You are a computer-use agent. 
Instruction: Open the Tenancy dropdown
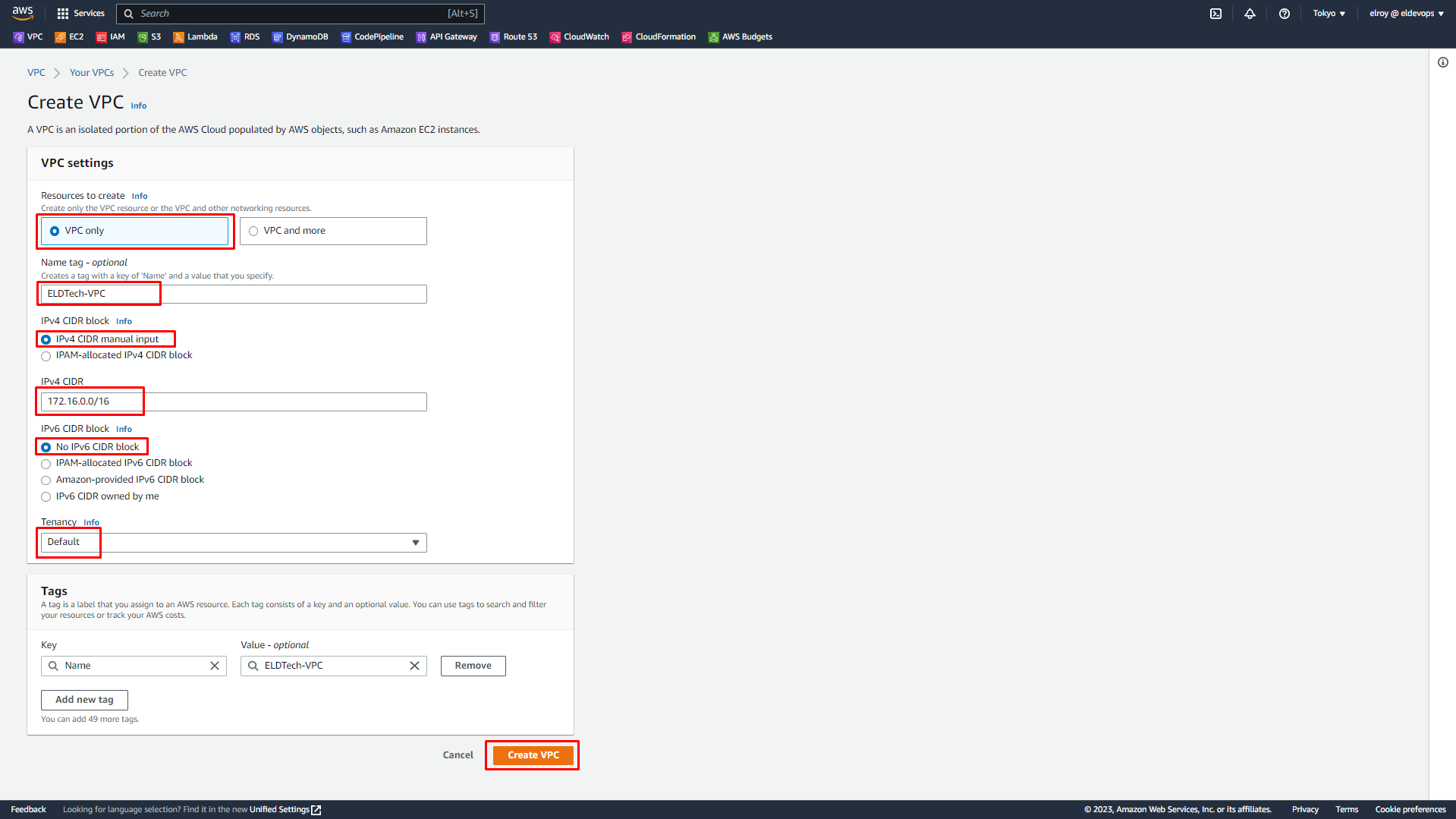(234, 542)
